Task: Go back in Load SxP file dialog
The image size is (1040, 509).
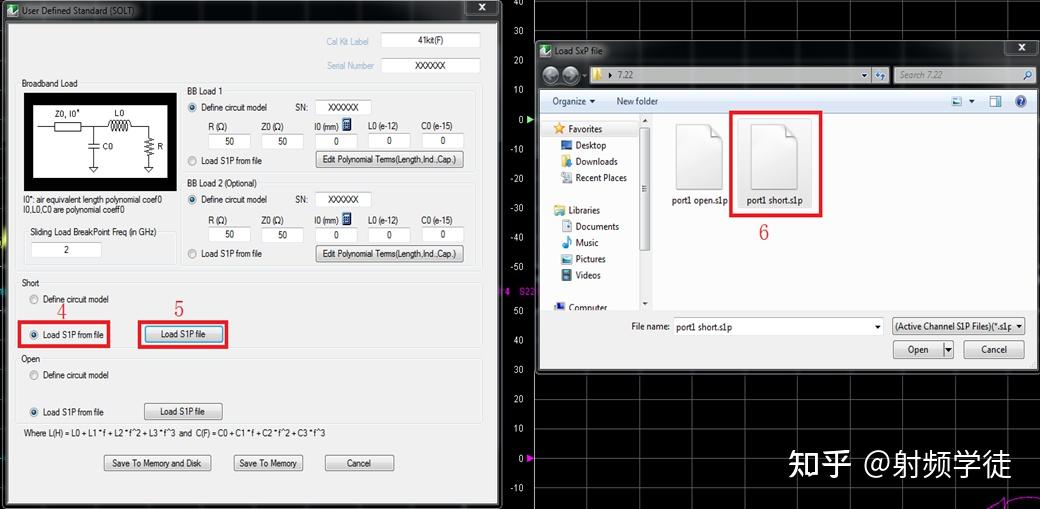Action: coord(552,75)
